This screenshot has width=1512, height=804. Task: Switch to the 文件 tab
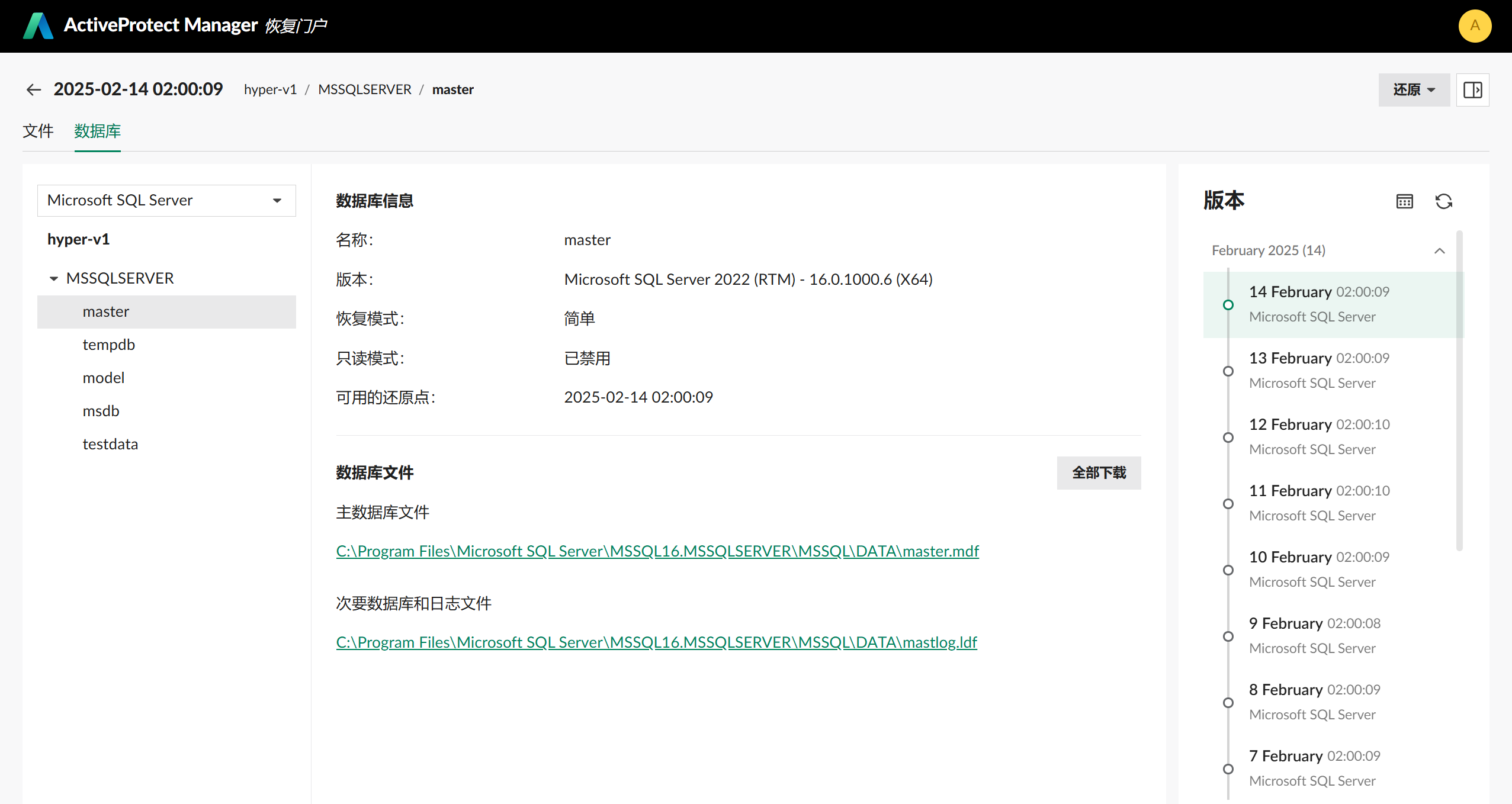38,131
